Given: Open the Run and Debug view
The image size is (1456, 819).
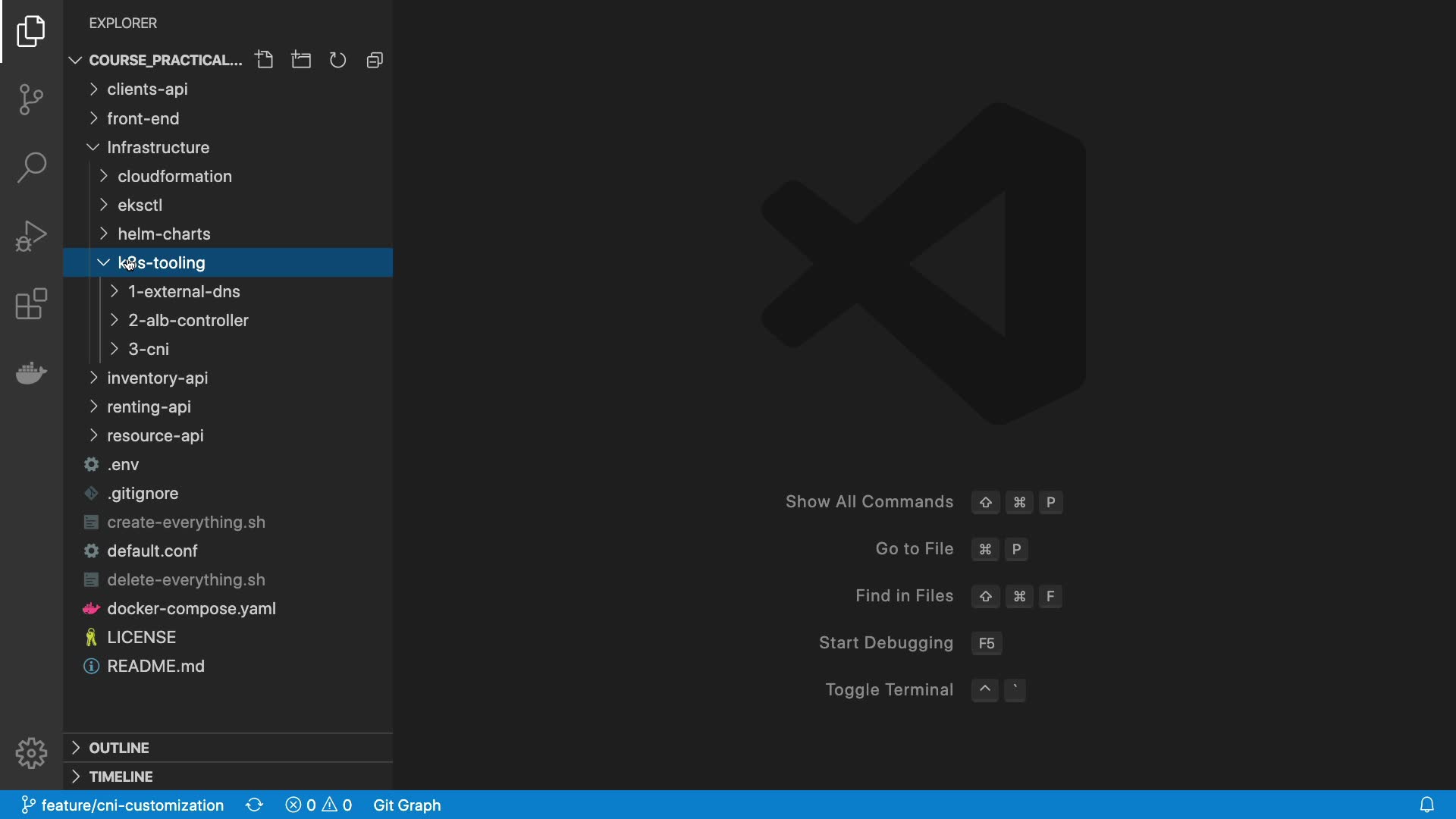Looking at the screenshot, I should coord(31,236).
